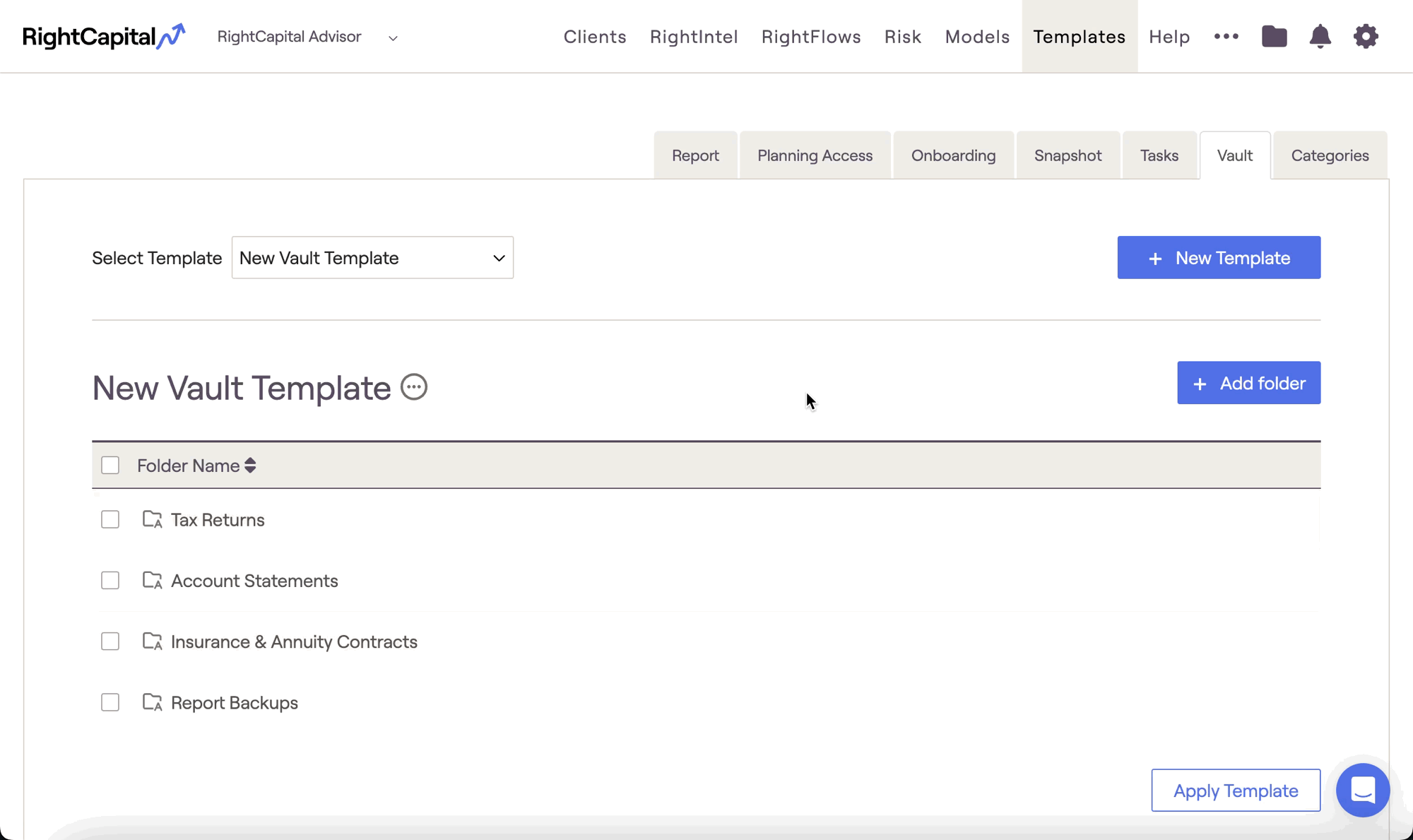Screen dimensions: 1413x840
Task: Expand the RightCapital Advisor account dropdown
Action: (x=393, y=38)
